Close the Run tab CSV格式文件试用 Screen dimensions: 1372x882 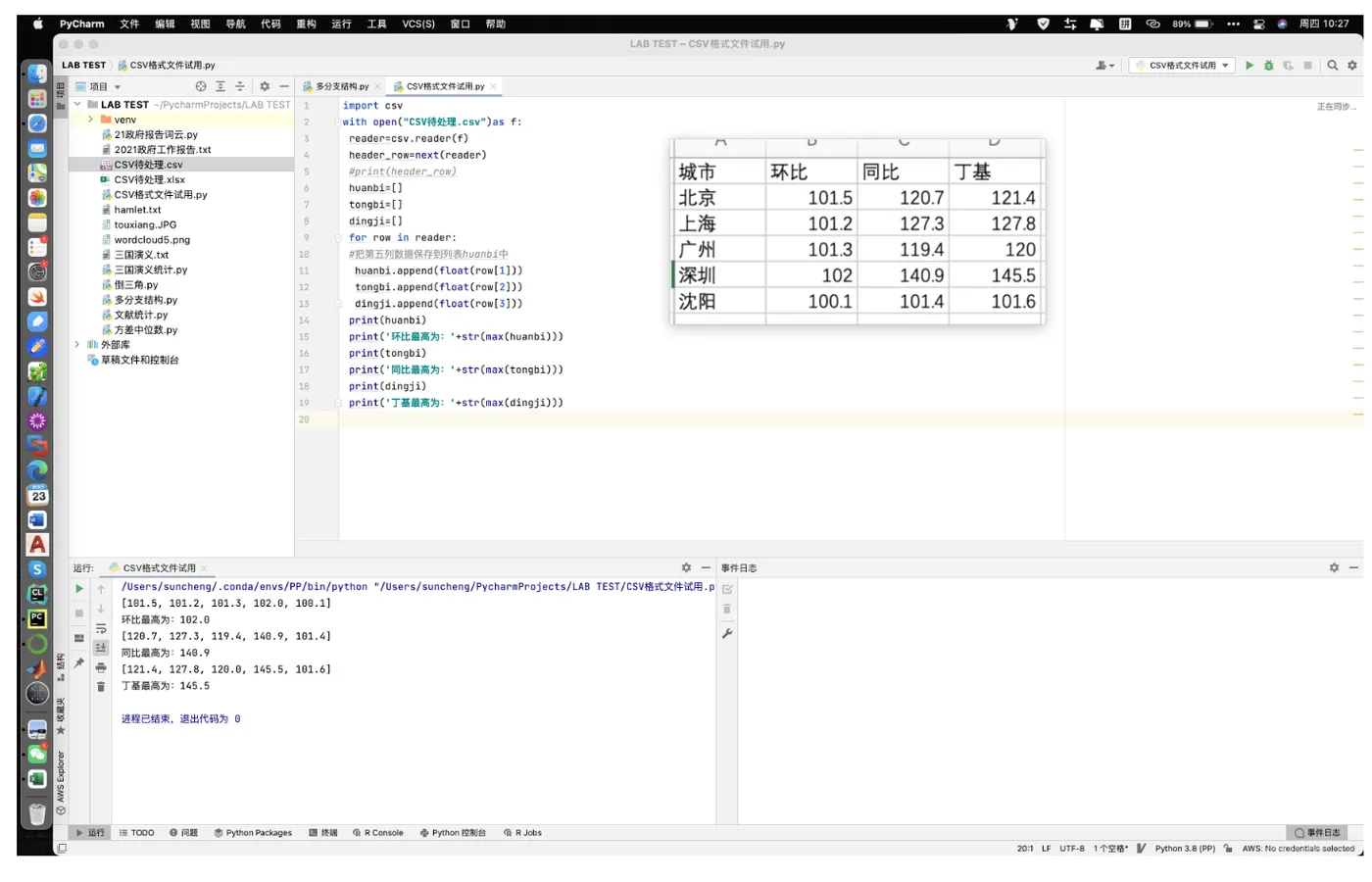[x=205, y=568]
